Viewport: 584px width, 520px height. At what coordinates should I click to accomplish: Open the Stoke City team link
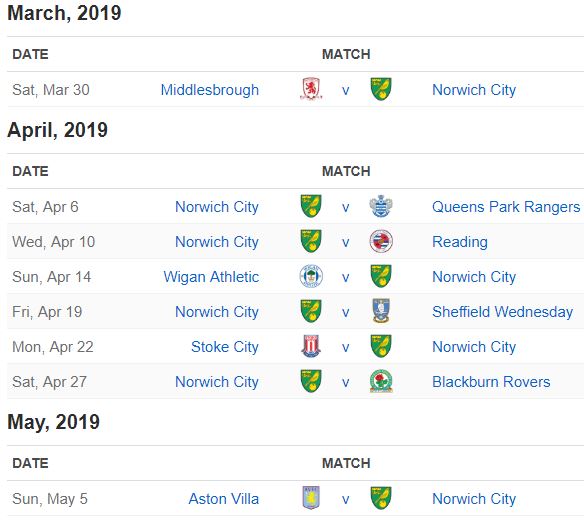click(x=225, y=347)
